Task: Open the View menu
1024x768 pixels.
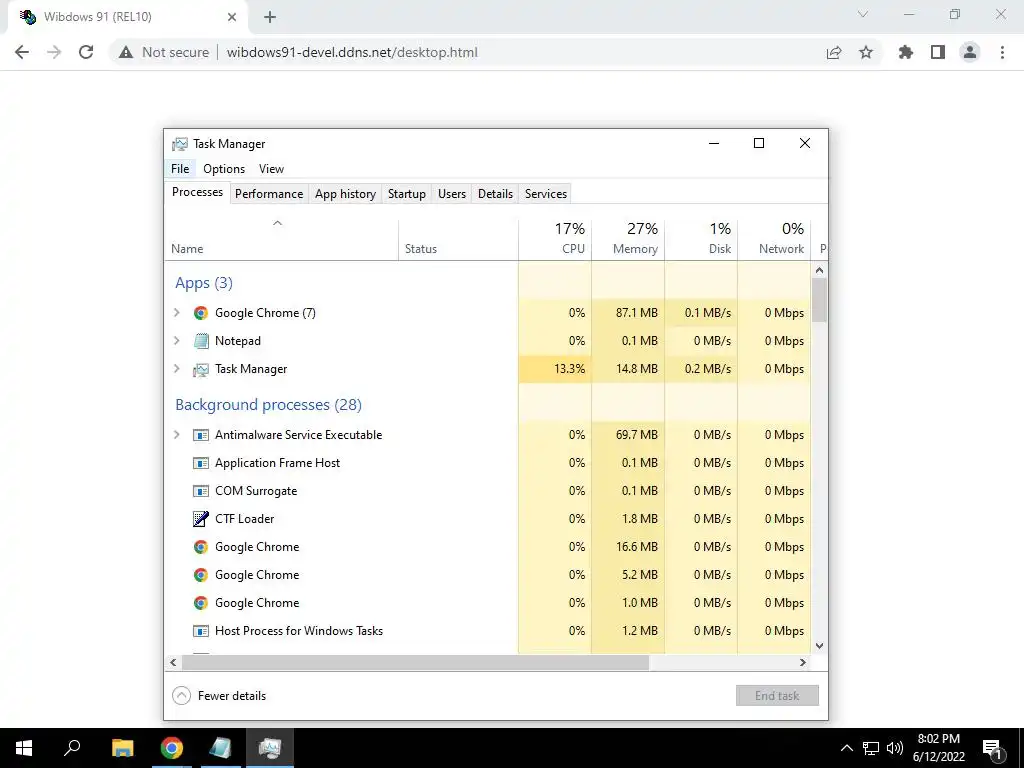Action: coord(271,169)
